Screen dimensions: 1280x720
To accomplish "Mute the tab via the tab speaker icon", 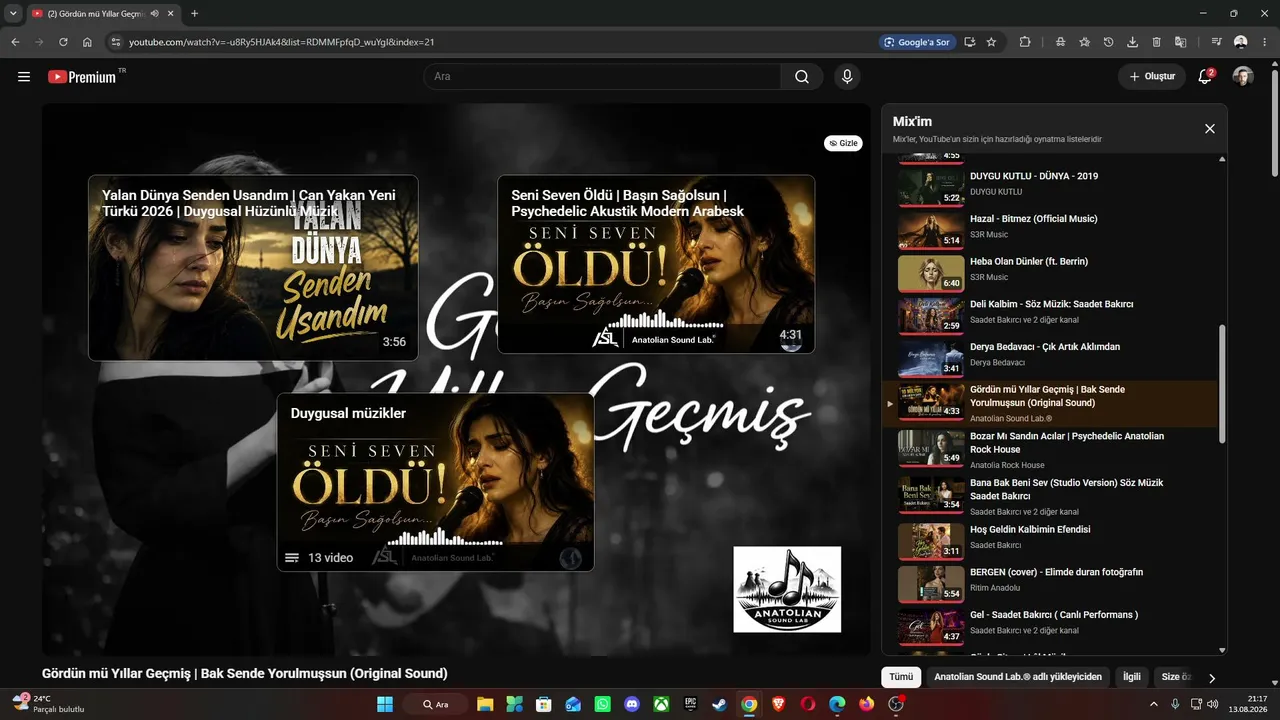I will 155,14.
